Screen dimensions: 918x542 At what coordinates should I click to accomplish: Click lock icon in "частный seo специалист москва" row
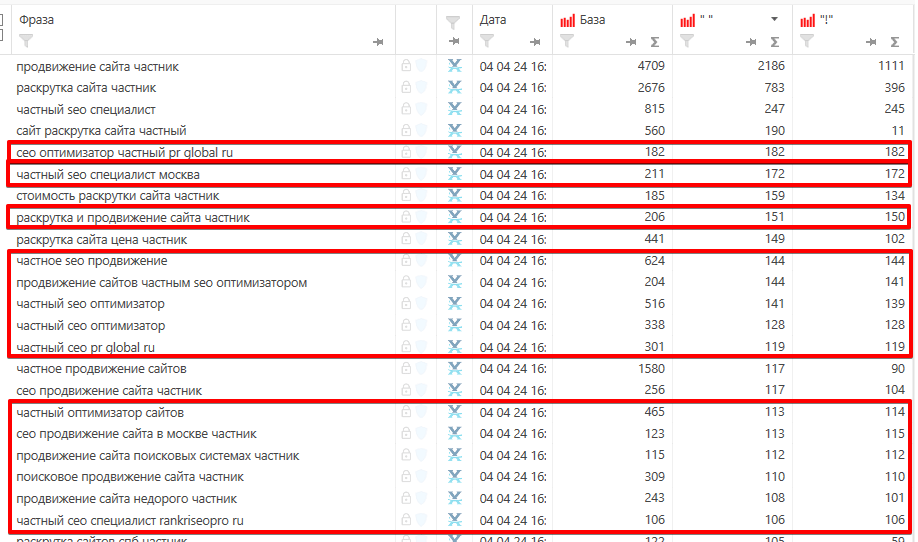[406, 174]
